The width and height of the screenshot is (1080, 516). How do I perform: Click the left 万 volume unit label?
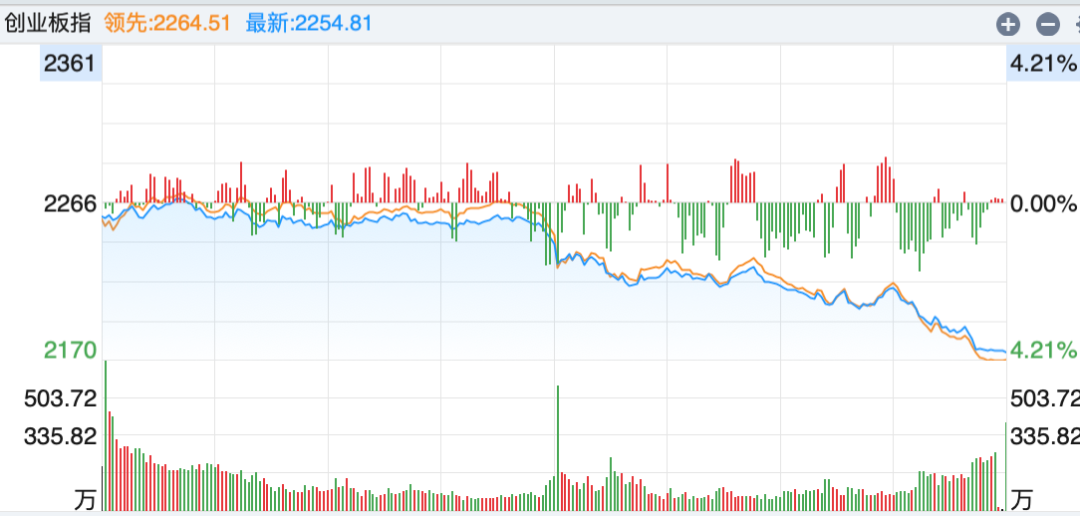click(85, 498)
